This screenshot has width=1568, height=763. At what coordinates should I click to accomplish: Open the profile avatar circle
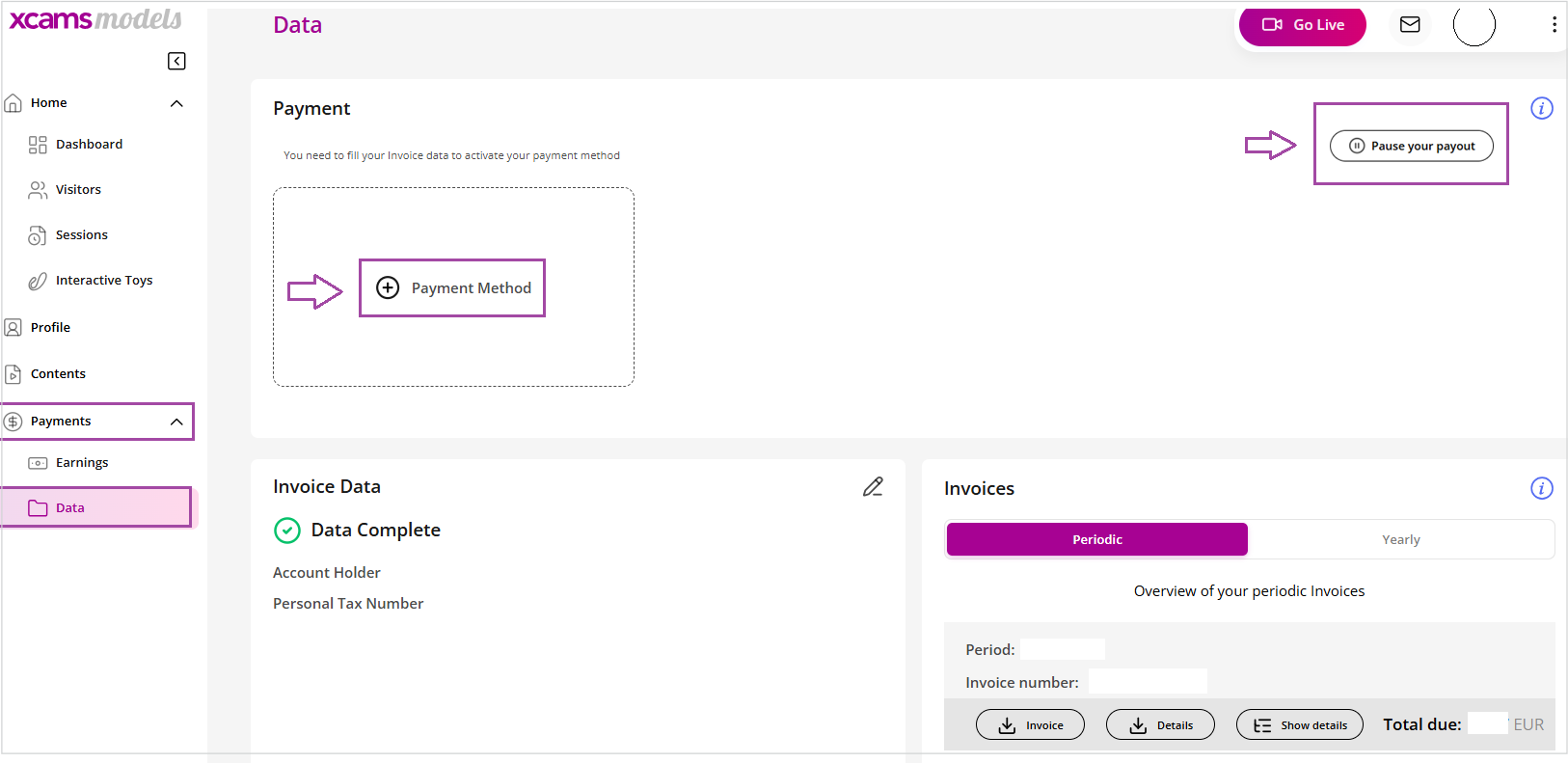pyautogui.click(x=1474, y=24)
